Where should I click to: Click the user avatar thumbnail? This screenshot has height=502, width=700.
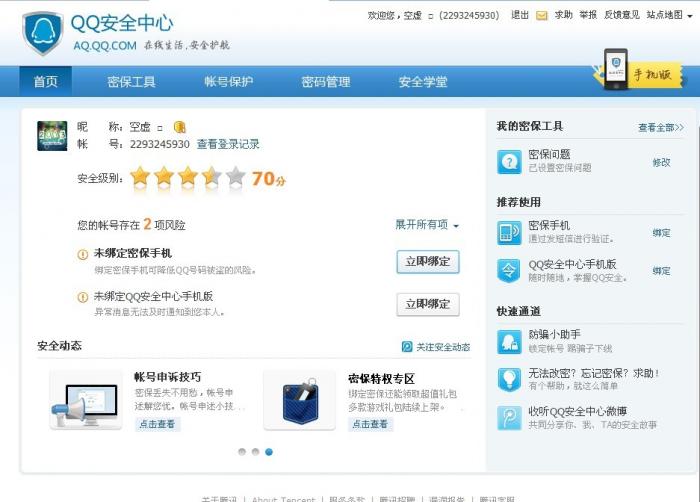tap(52, 136)
